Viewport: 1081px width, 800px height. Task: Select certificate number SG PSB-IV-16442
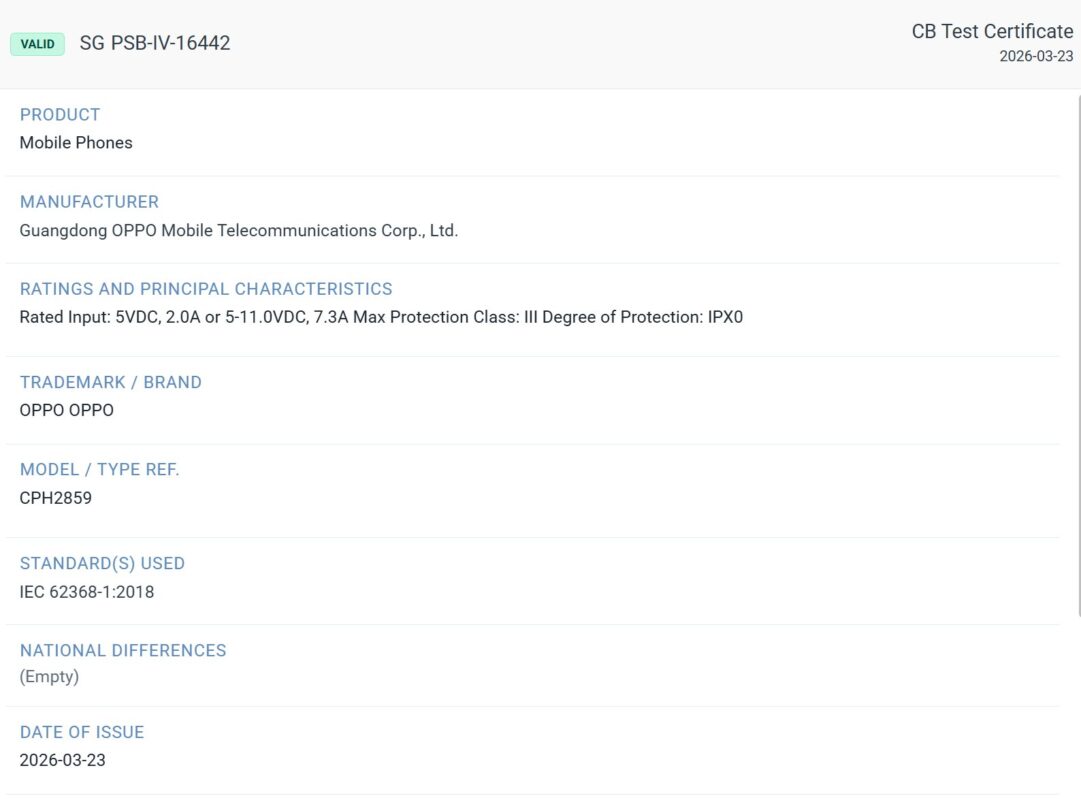tap(155, 43)
